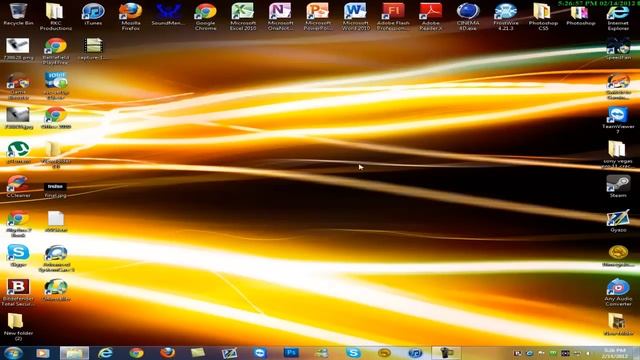Select the Steam desktop shortcut

618,186
